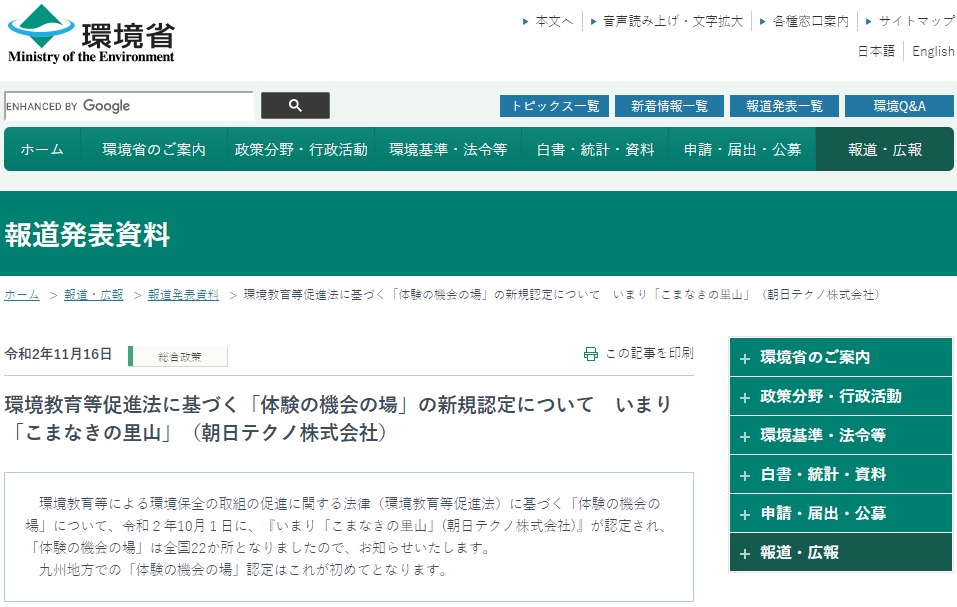The height and width of the screenshot is (607, 957).
Task: Switch language to English
Action: point(932,52)
